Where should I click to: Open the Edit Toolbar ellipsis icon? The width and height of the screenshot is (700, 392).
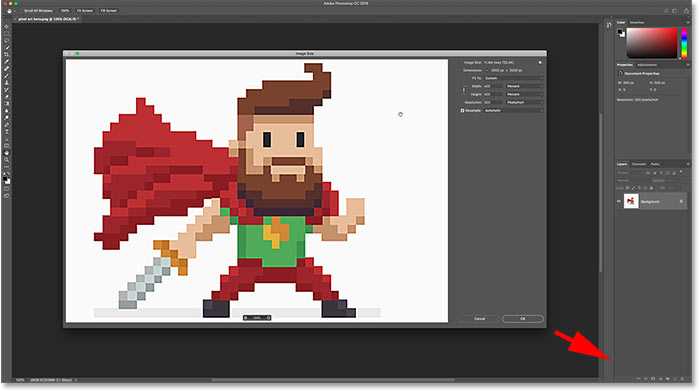click(6, 167)
